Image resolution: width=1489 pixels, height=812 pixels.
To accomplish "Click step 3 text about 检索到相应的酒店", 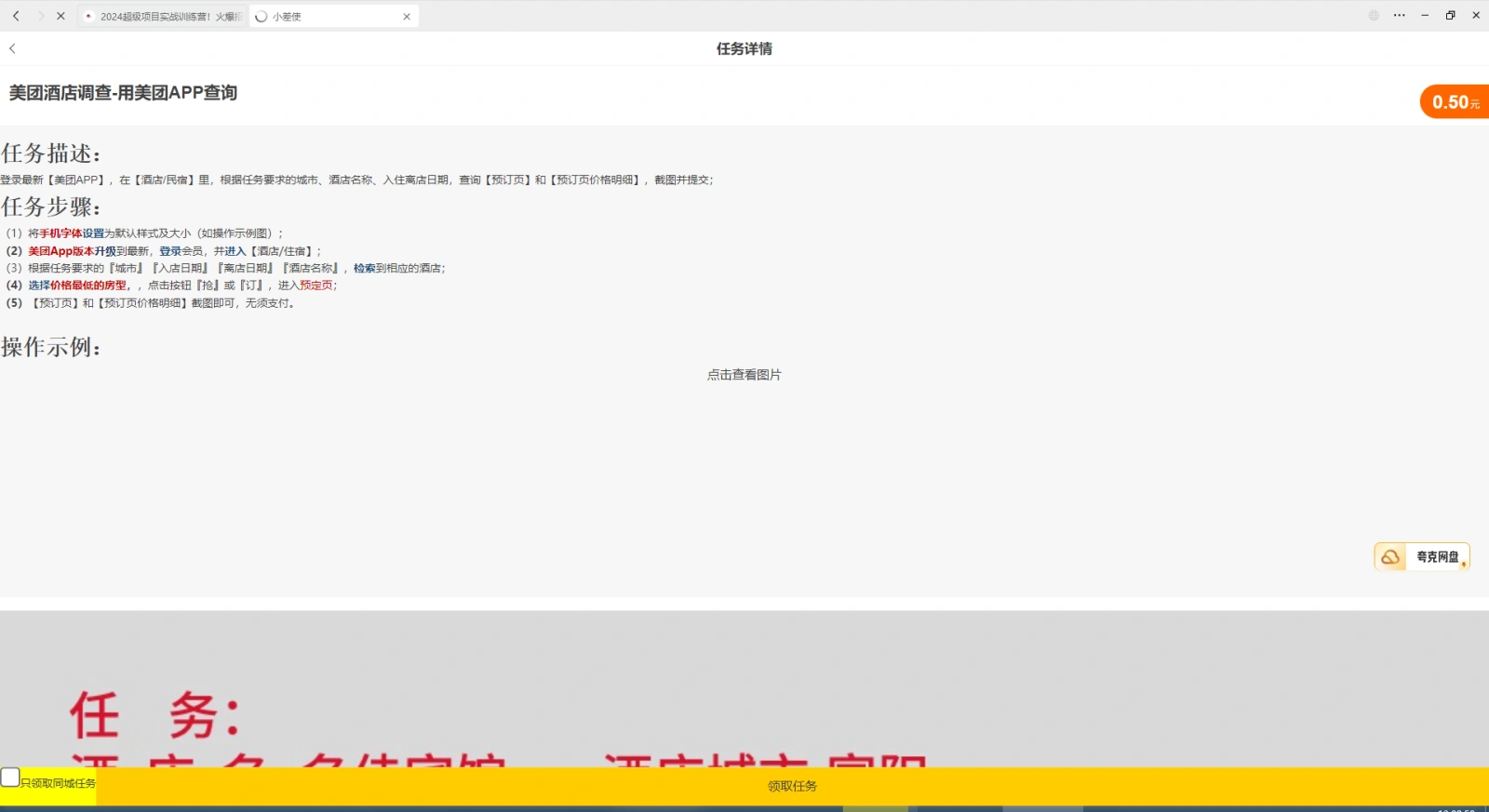I will (225, 268).
